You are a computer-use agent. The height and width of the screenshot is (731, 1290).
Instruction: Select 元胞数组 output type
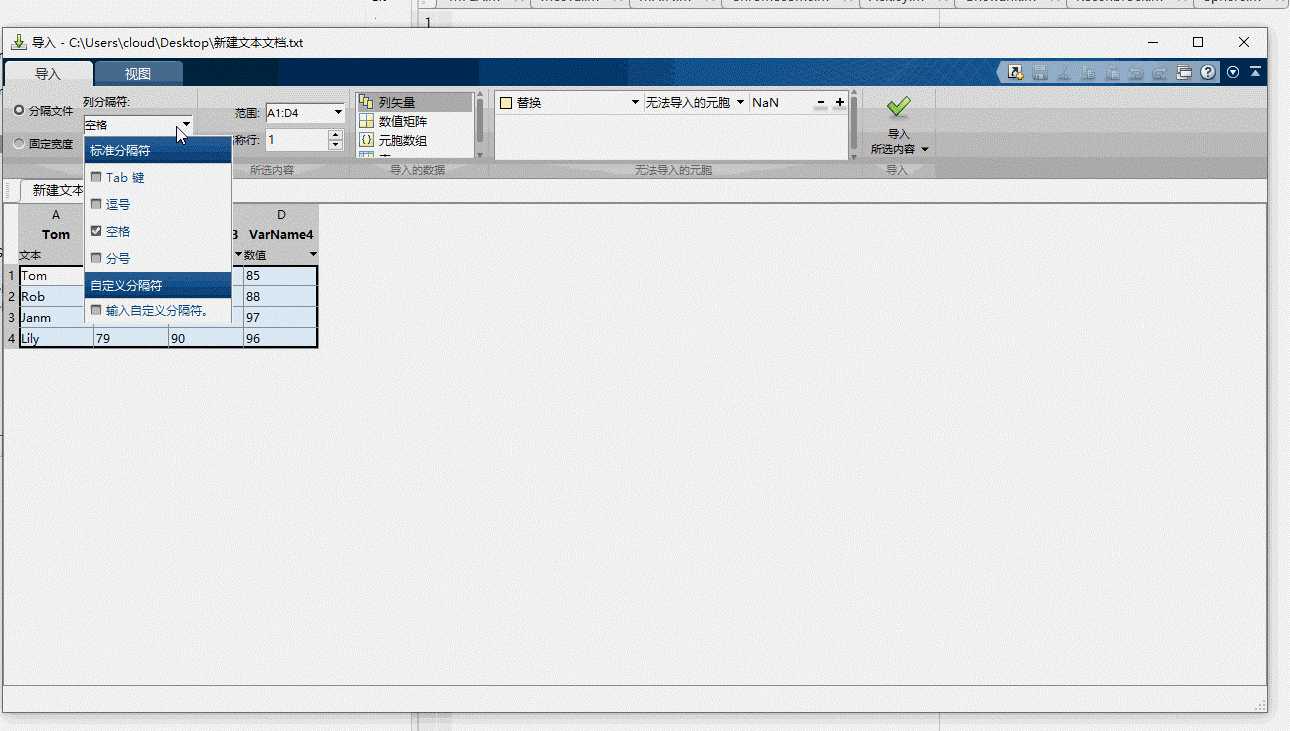(414, 140)
